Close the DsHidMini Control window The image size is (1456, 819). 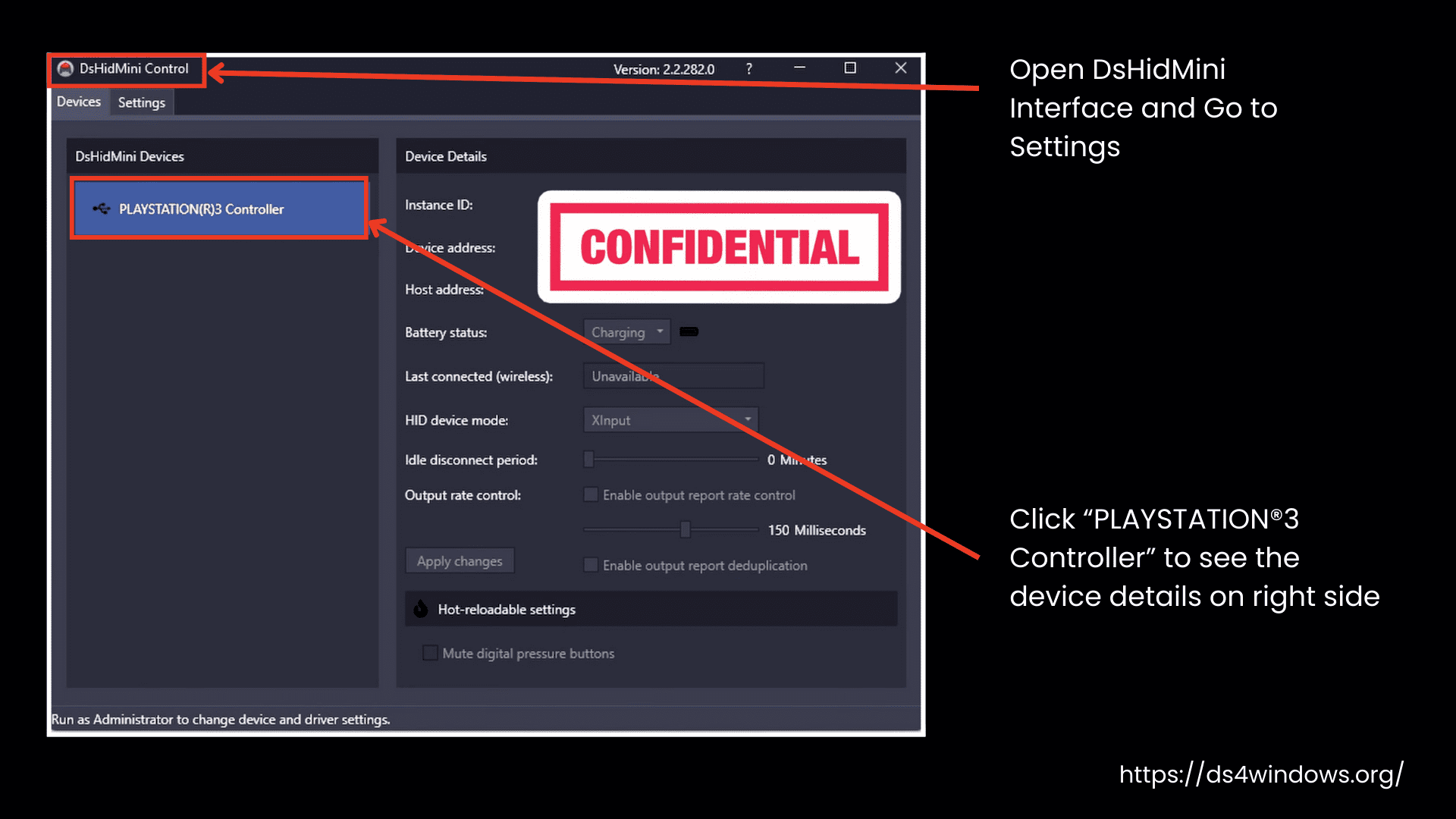901,68
